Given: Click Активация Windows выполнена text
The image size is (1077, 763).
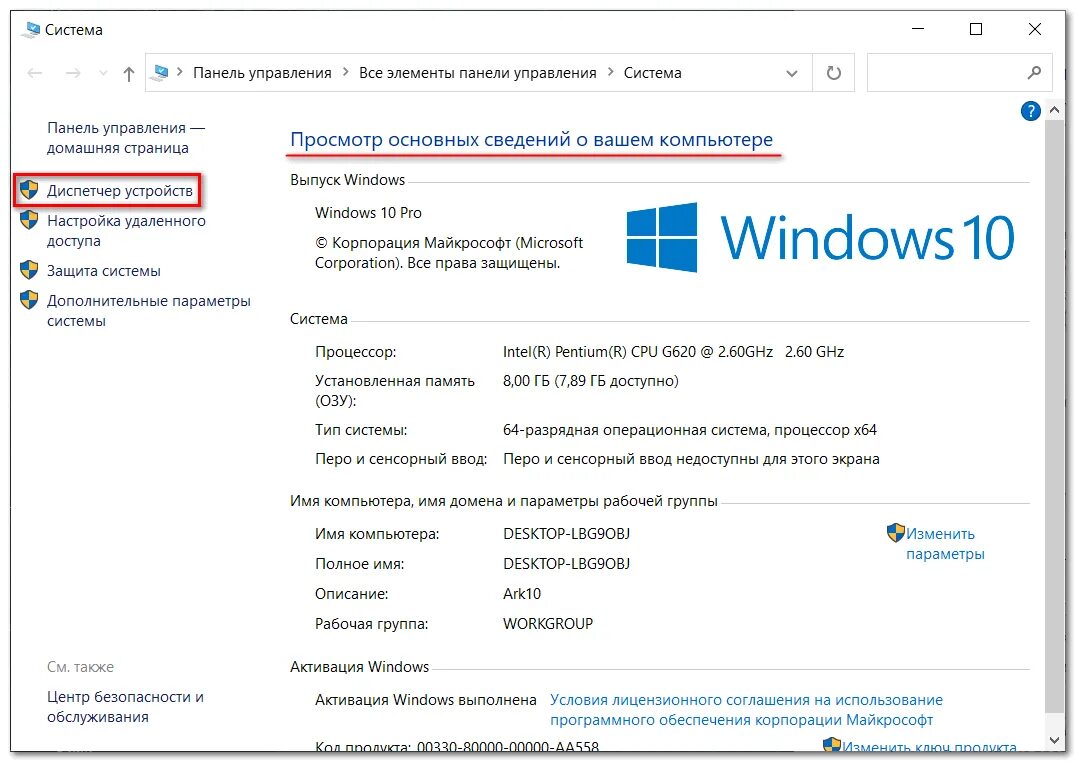Looking at the screenshot, I should (426, 700).
